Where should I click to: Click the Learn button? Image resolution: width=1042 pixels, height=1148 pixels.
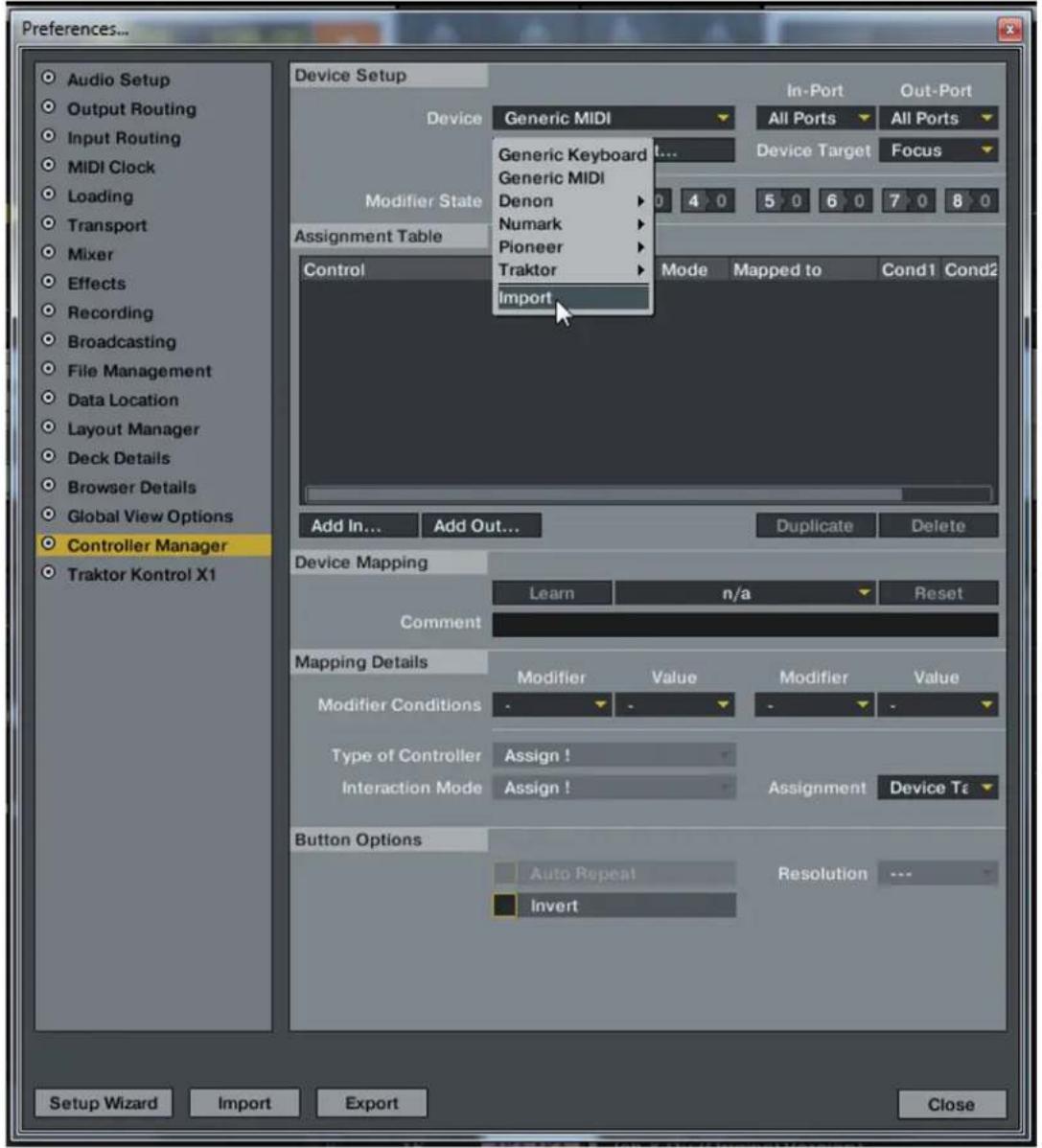[552, 593]
